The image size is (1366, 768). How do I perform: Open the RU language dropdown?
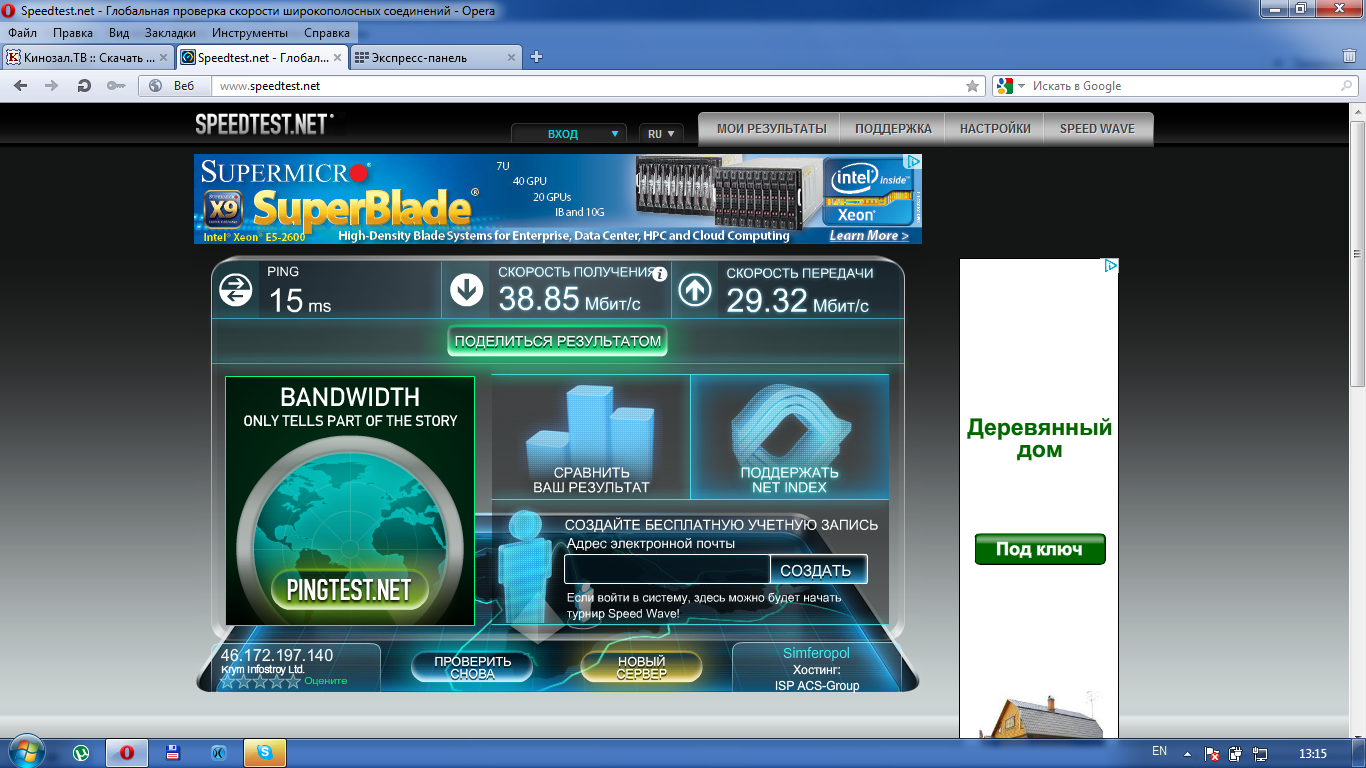661,133
